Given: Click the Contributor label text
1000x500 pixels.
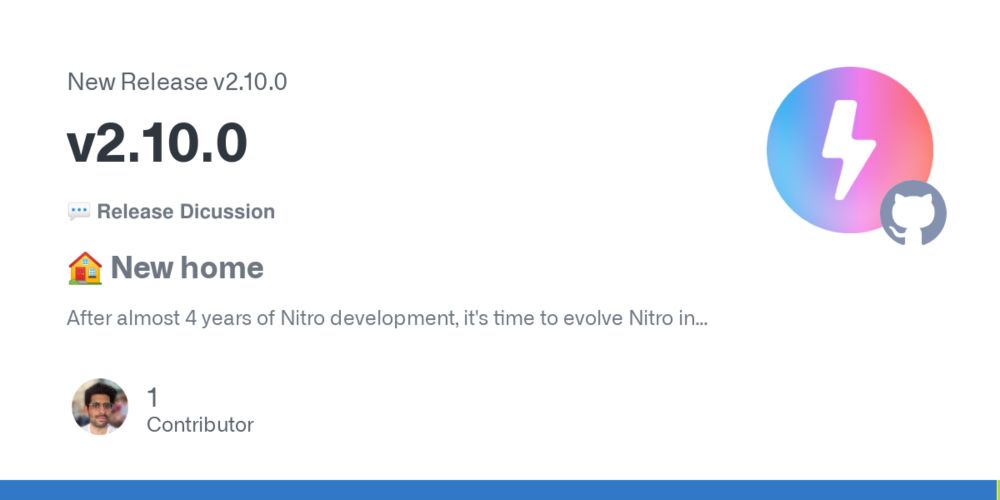Looking at the screenshot, I should pyautogui.click(x=200, y=425).
